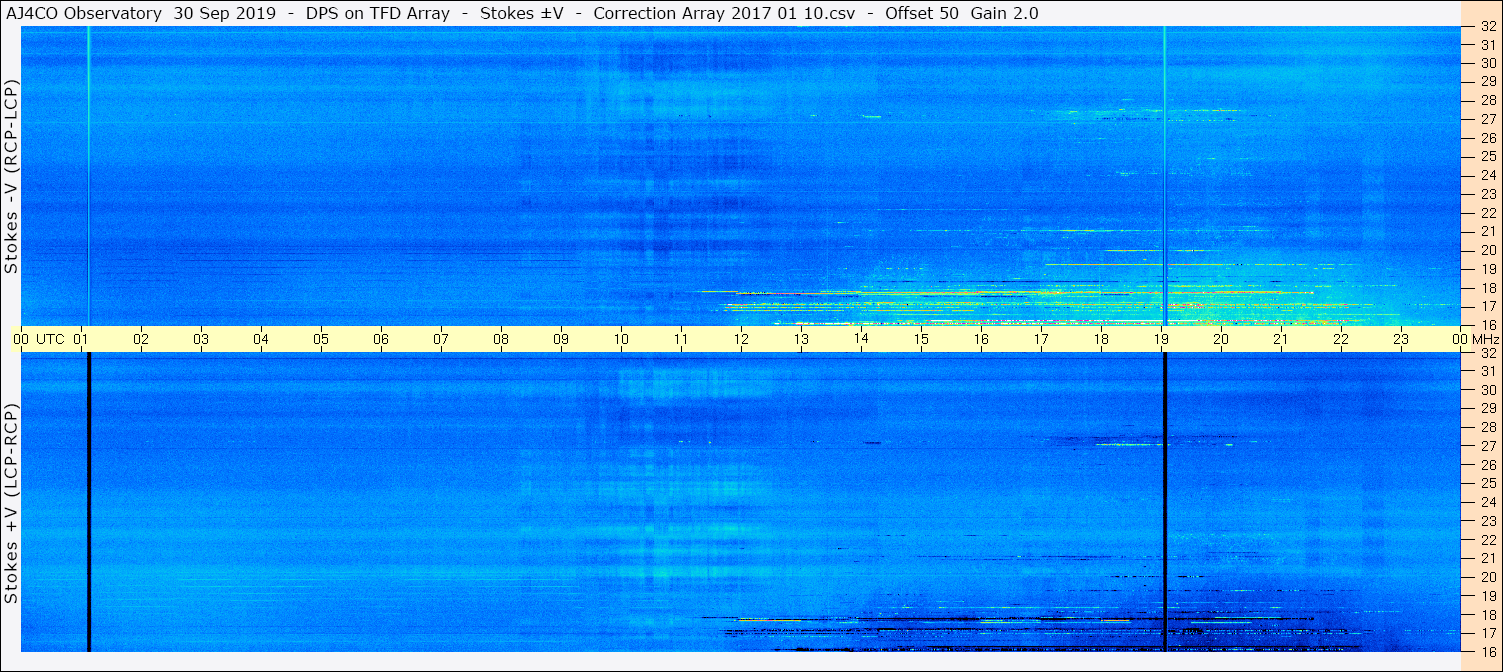Select the 05 hour tick on time axis
The height and width of the screenshot is (672, 1503).
pyautogui.click(x=322, y=340)
